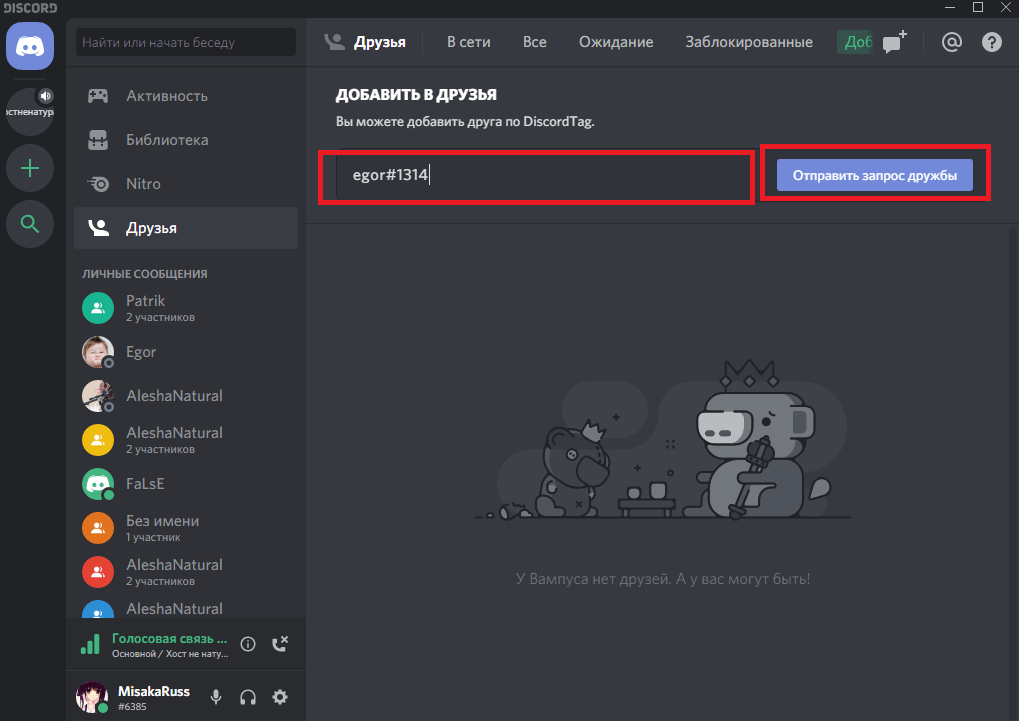Toggle headphones deafen

click(x=248, y=697)
